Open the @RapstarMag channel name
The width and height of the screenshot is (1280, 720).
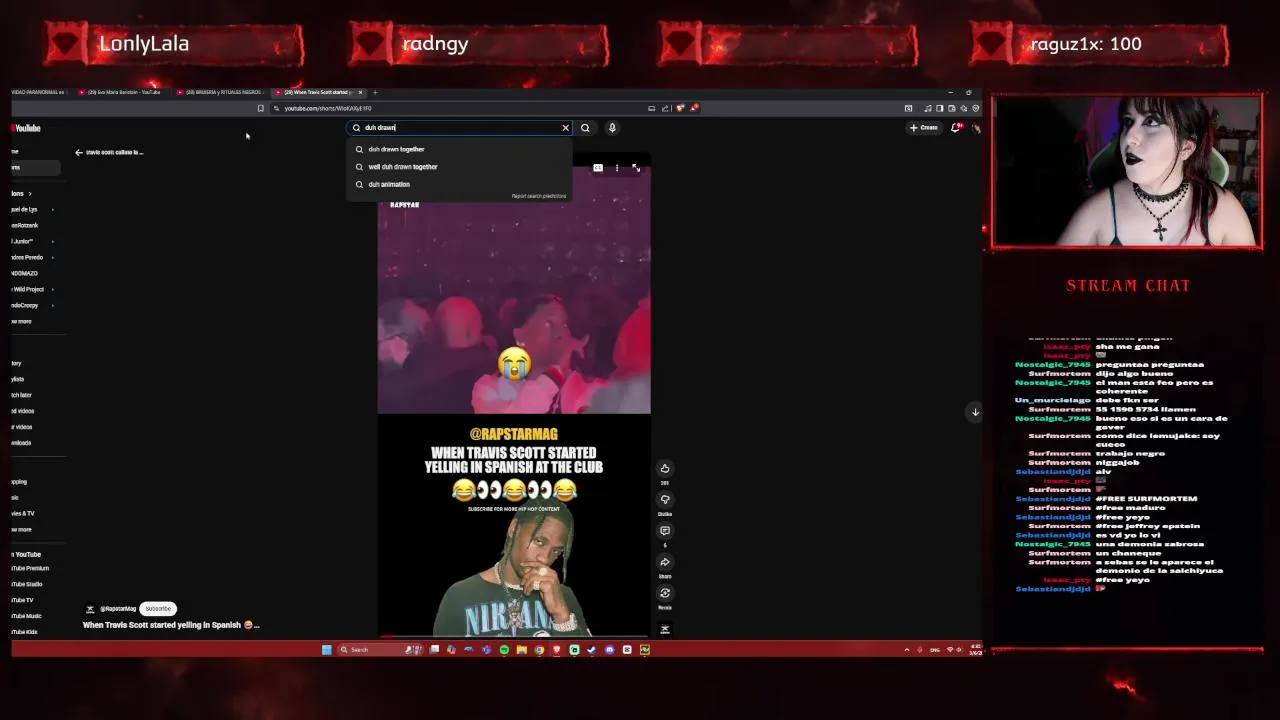click(x=118, y=608)
